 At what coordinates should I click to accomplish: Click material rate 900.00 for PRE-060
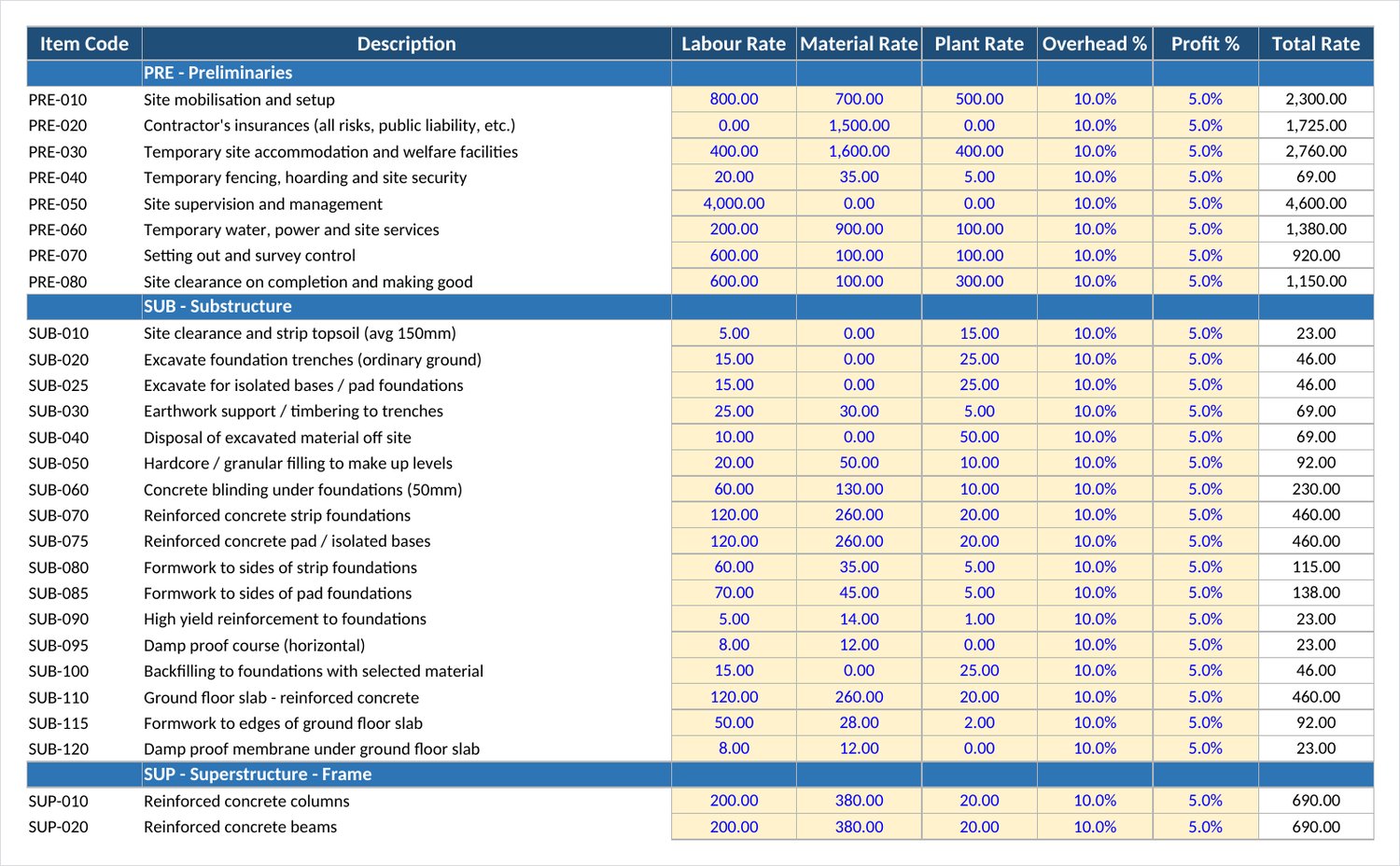point(859,229)
